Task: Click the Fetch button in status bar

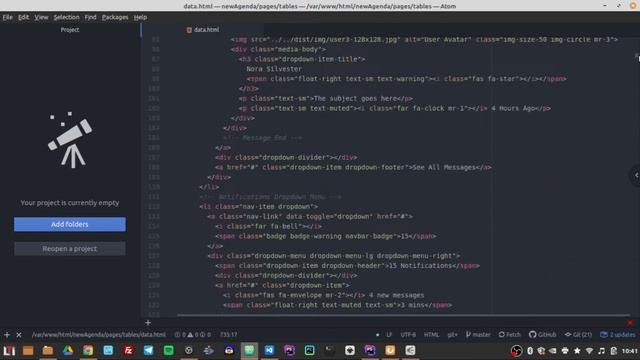Action: click(x=510, y=335)
